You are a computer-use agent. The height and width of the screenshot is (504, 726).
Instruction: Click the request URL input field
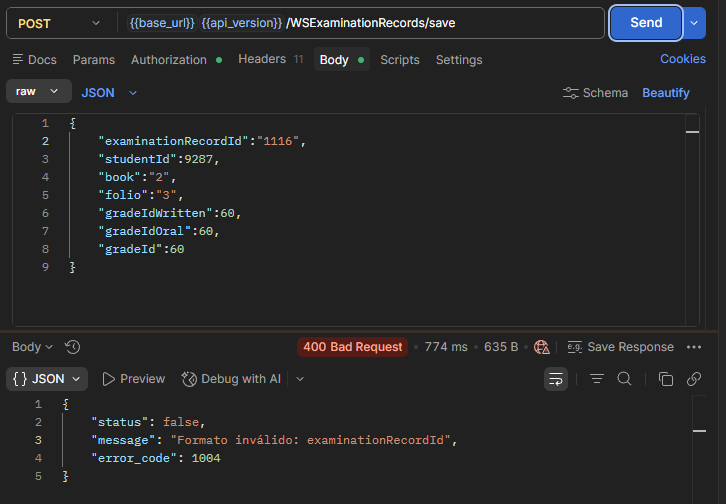pyautogui.click(x=361, y=23)
